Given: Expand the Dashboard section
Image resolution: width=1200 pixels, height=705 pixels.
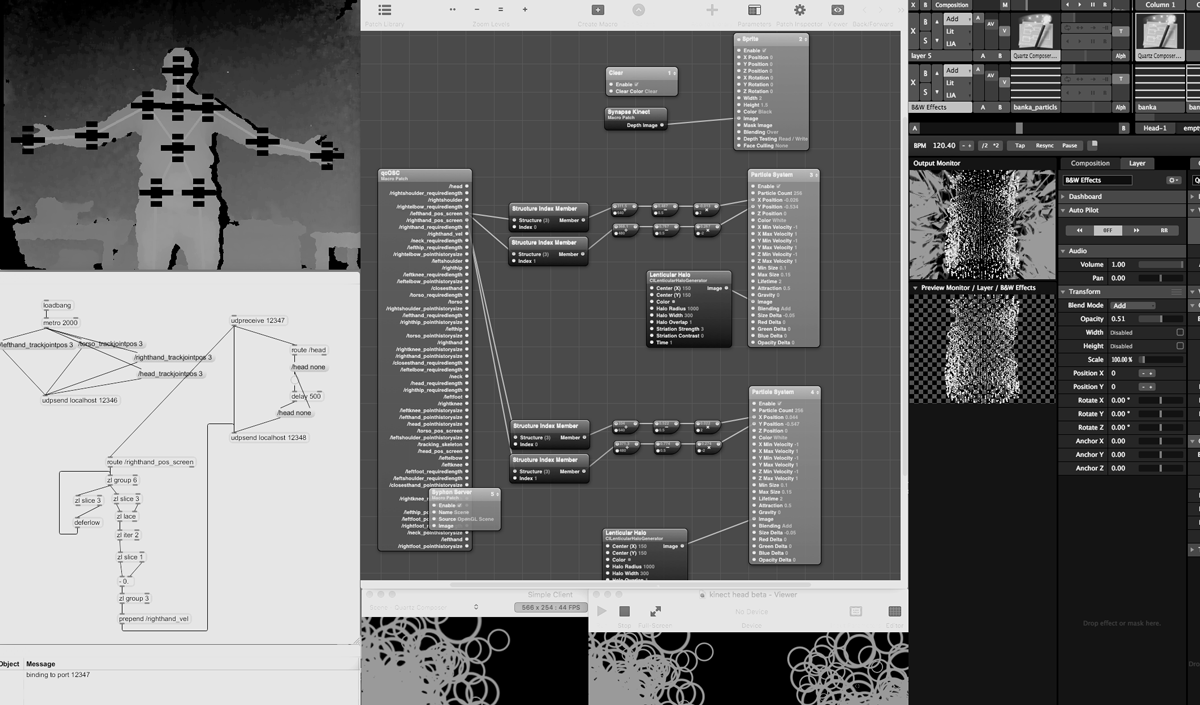Looking at the screenshot, I should pos(1063,197).
